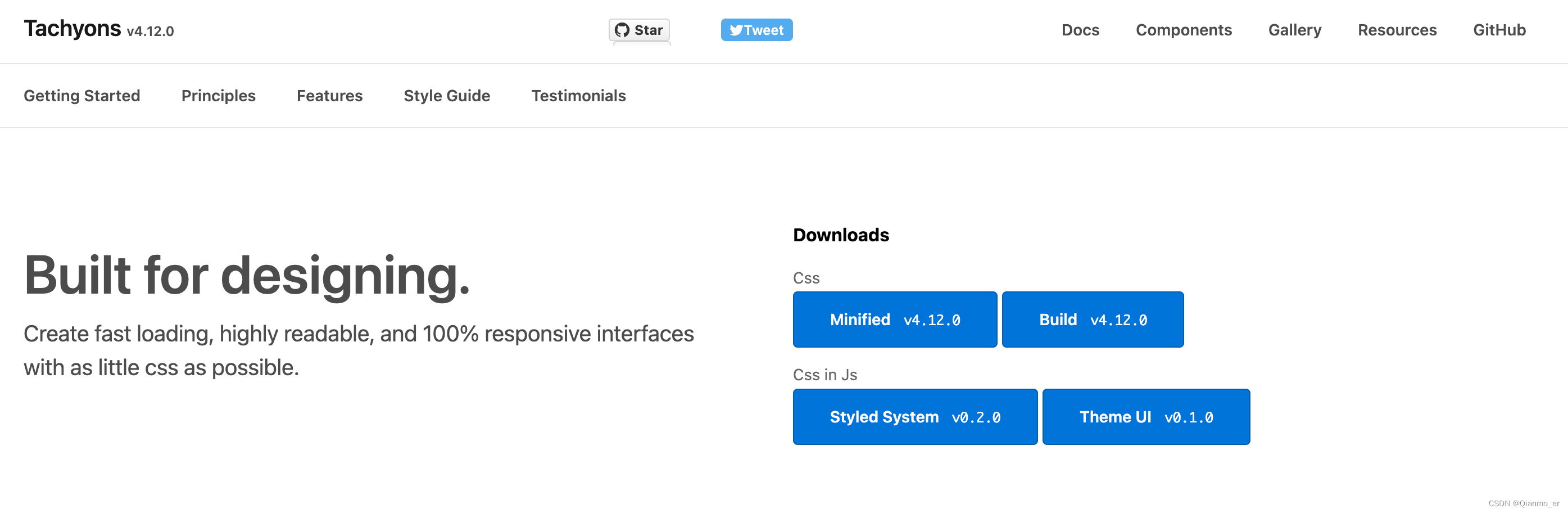This screenshot has width=1568, height=513.
Task: Open the Docs navigation link
Action: click(1080, 30)
